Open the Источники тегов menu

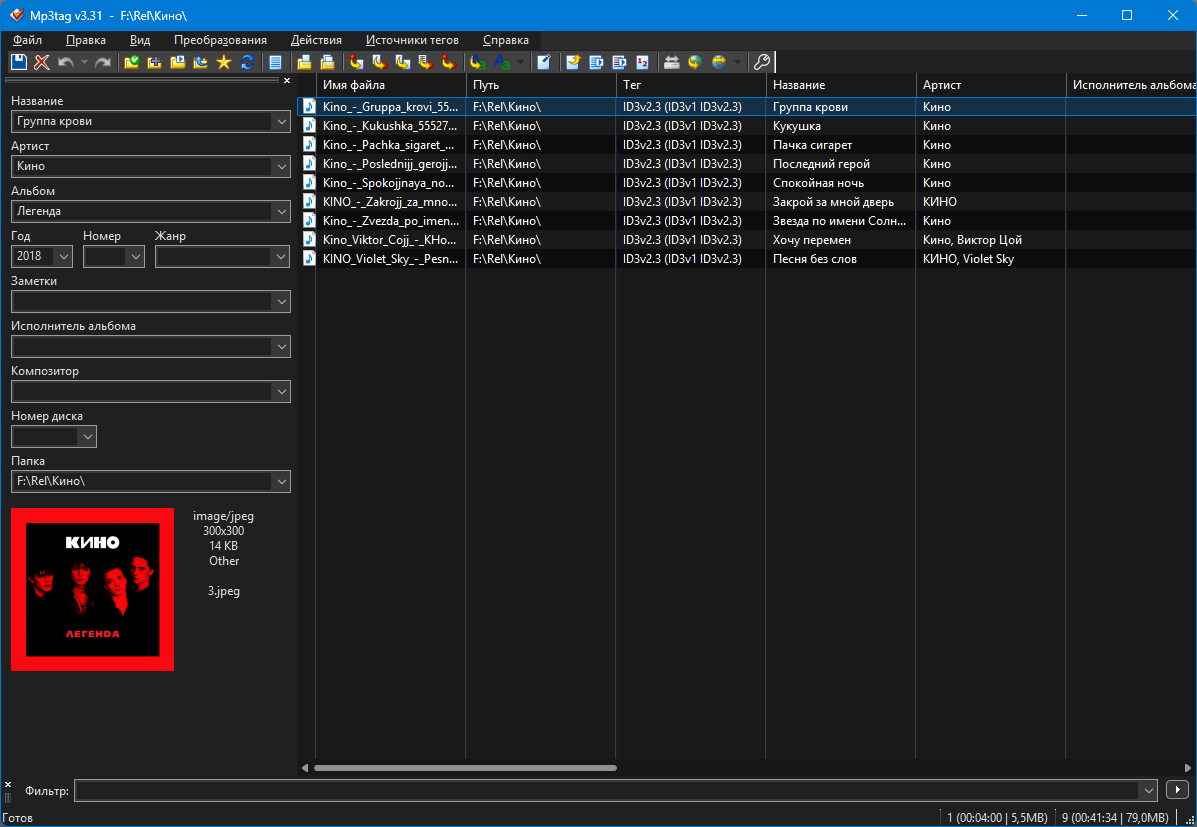412,40
